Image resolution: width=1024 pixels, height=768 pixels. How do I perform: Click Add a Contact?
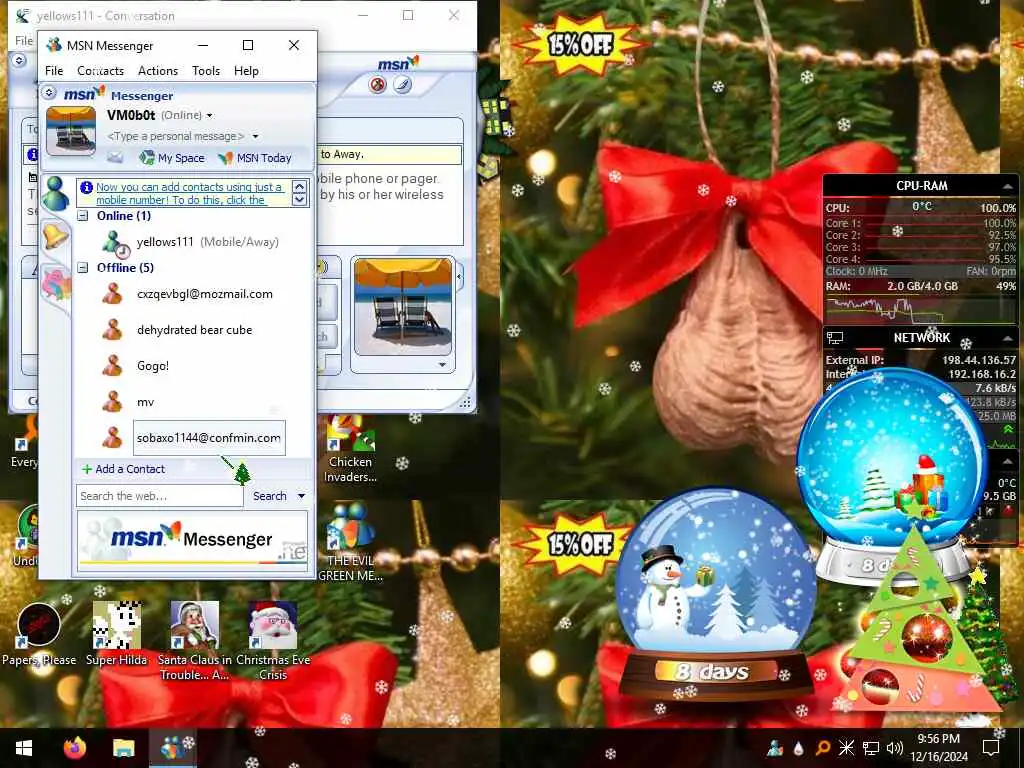tap(123, 469)
